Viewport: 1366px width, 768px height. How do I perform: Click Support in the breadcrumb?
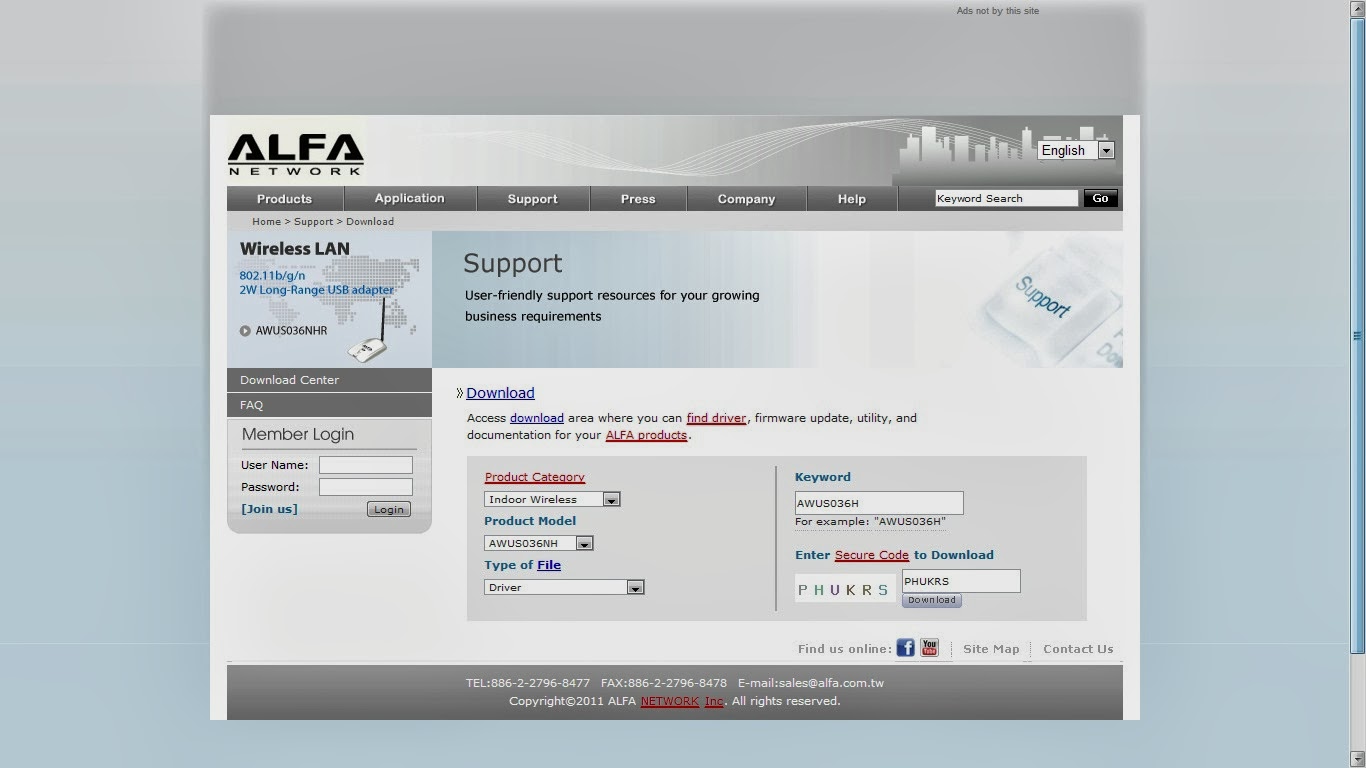pos(313,222)
